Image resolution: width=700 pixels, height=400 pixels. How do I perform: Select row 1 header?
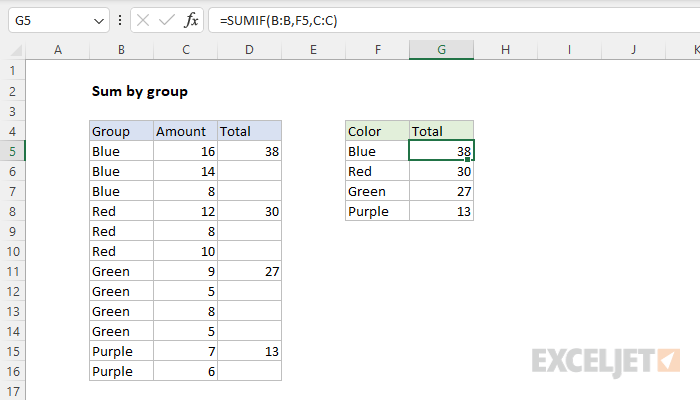[x=12, y=71]
